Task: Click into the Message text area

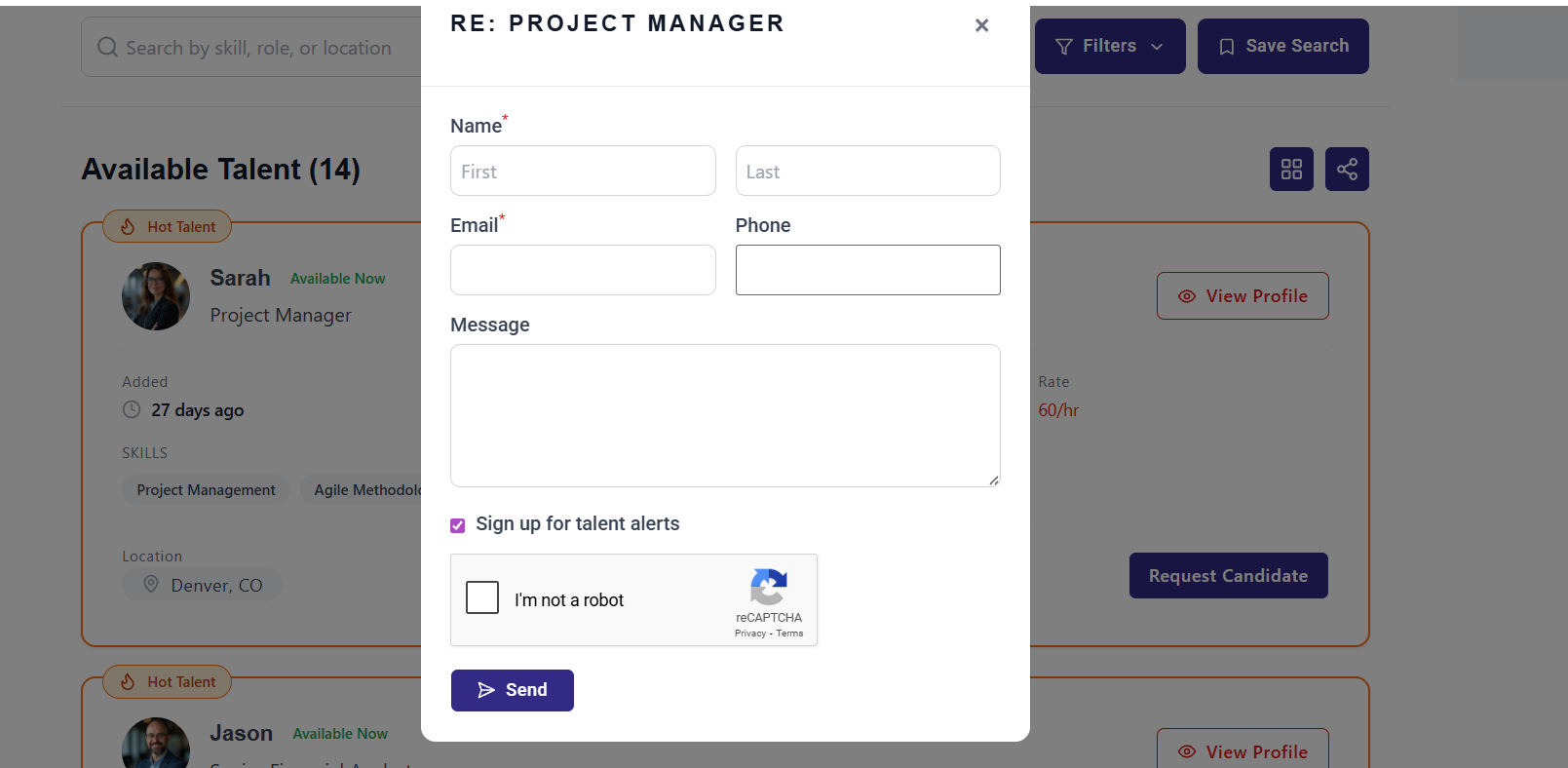Action: click(725, 415)
